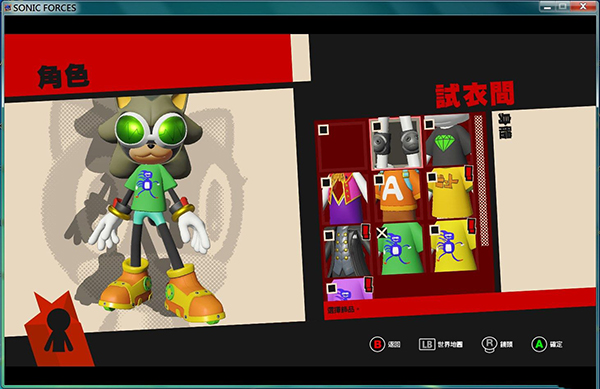Pick the purple and pink vest outfit
The image size is (600, 389).
pyautogui.click(x=344, y=198)
